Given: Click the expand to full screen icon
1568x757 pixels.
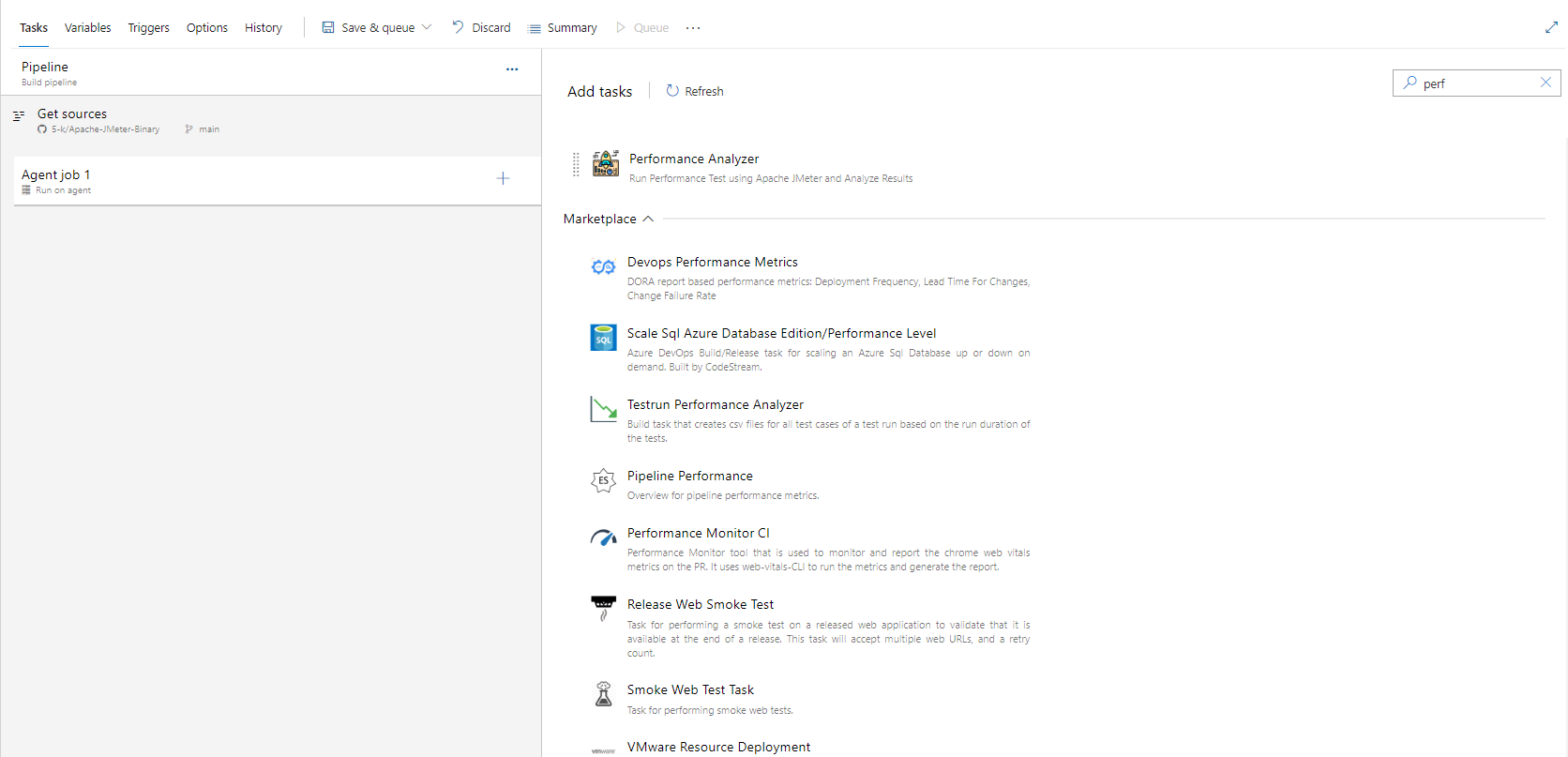Looking at the screenshot, I should coord(1551,27).
